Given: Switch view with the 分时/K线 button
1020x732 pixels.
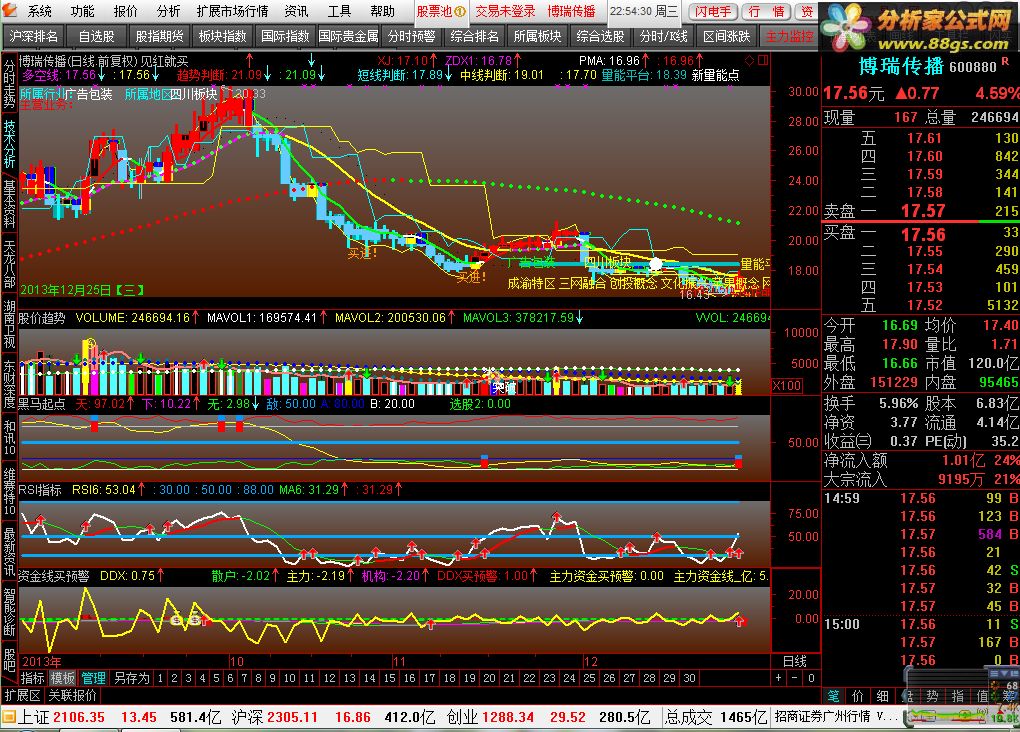Looking at the screenshot, I should [664, 36].
